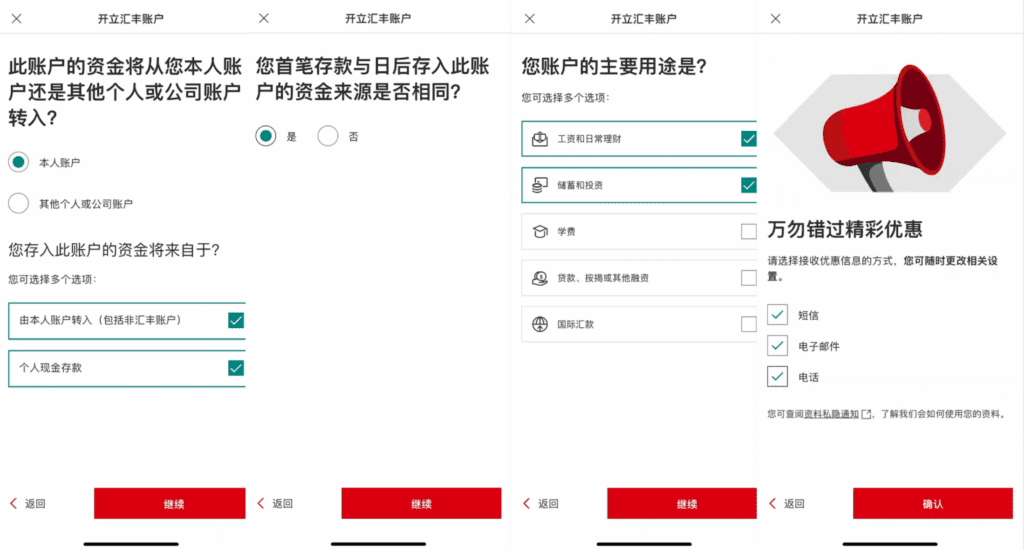The width and height of the screenshot is (1024, 550).
Task: Choose the 其他个人或公司账户 radio option
Action: (x=18, y=204)
